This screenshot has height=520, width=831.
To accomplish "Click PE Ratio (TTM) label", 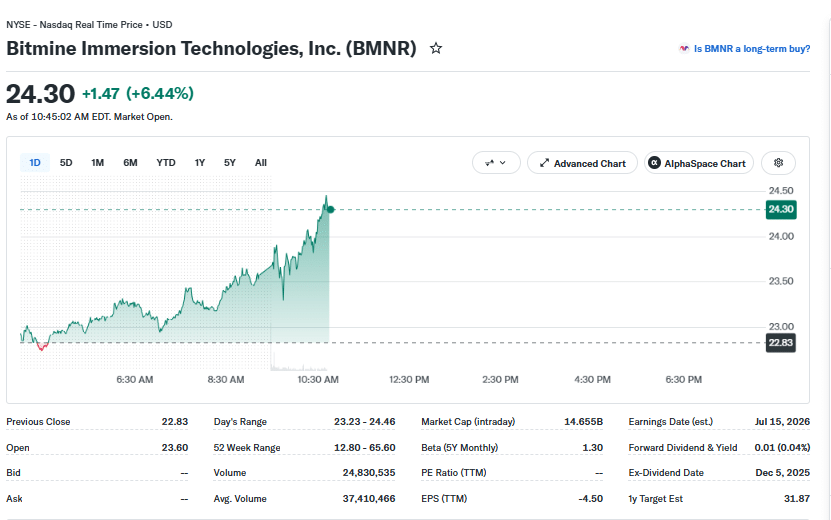I will click(x=454, y=473).
